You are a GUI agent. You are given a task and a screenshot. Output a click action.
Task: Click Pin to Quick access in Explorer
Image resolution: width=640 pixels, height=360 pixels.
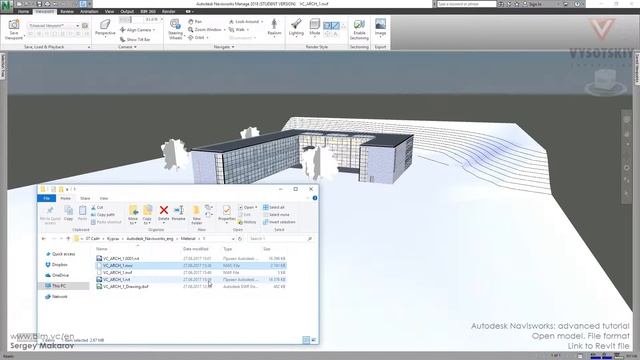pos(50,215)
